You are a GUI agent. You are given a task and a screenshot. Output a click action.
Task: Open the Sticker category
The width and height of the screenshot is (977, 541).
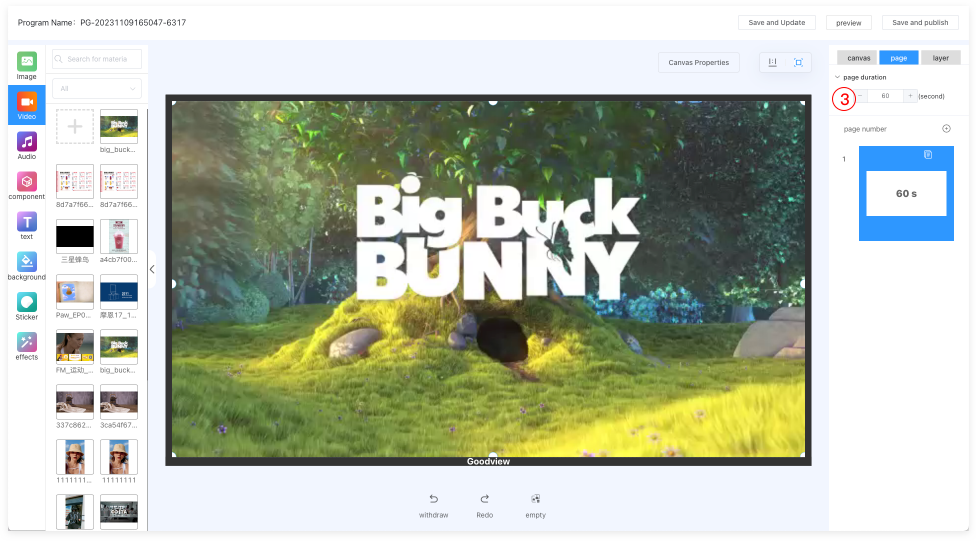click(26, 306)
